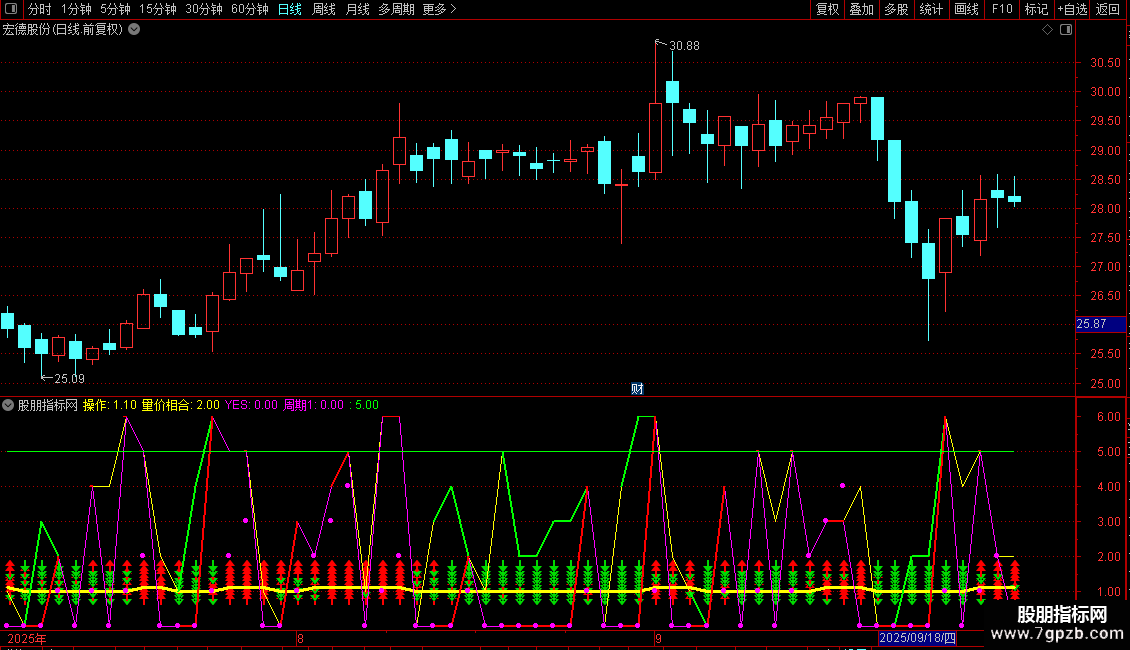This screenshot has width=1130, height=650.
Task: Click the 25.87 price label on axis
Action: point(1100,324)
